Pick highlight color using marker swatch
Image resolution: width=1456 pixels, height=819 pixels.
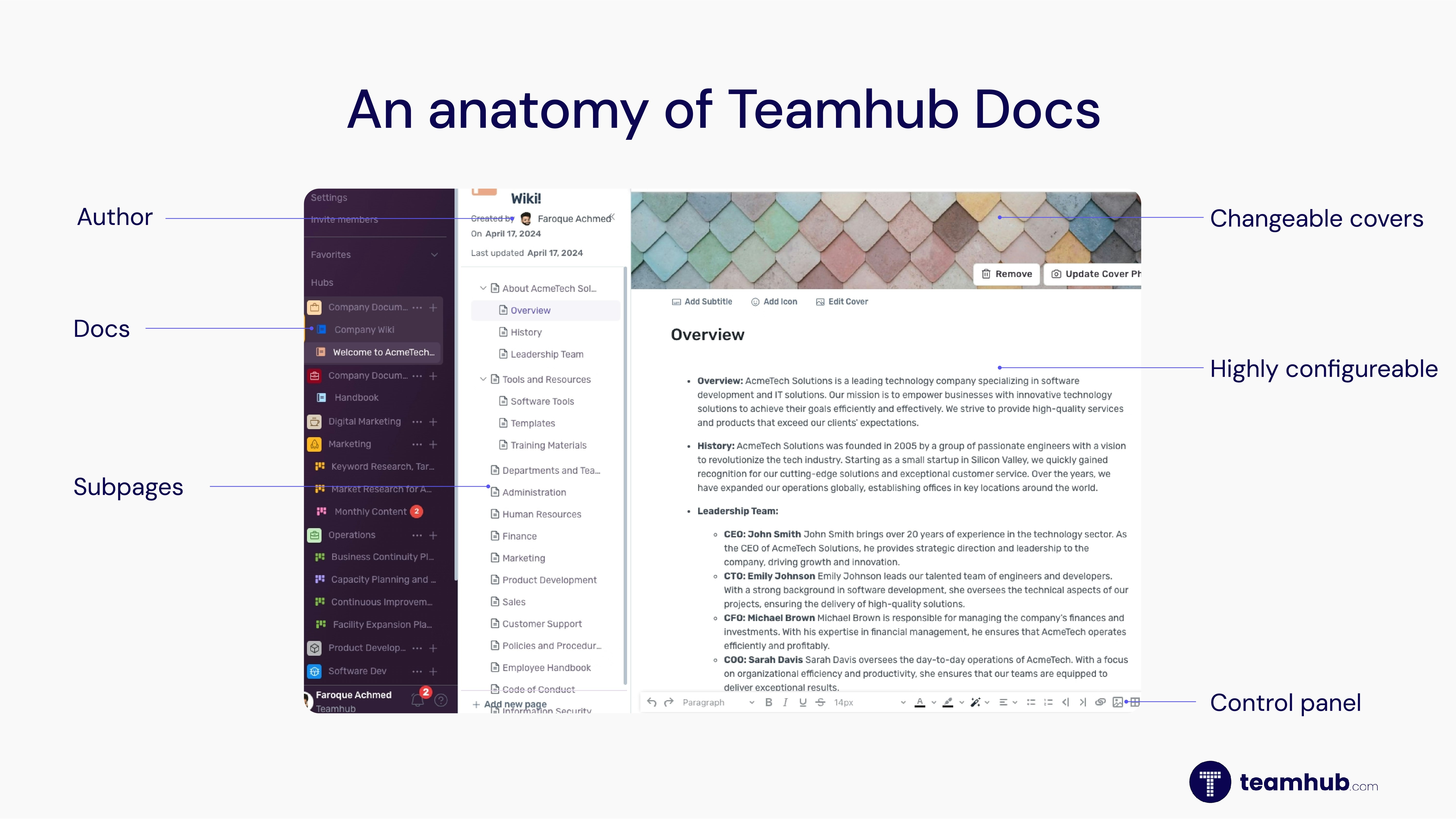[948, 702]
